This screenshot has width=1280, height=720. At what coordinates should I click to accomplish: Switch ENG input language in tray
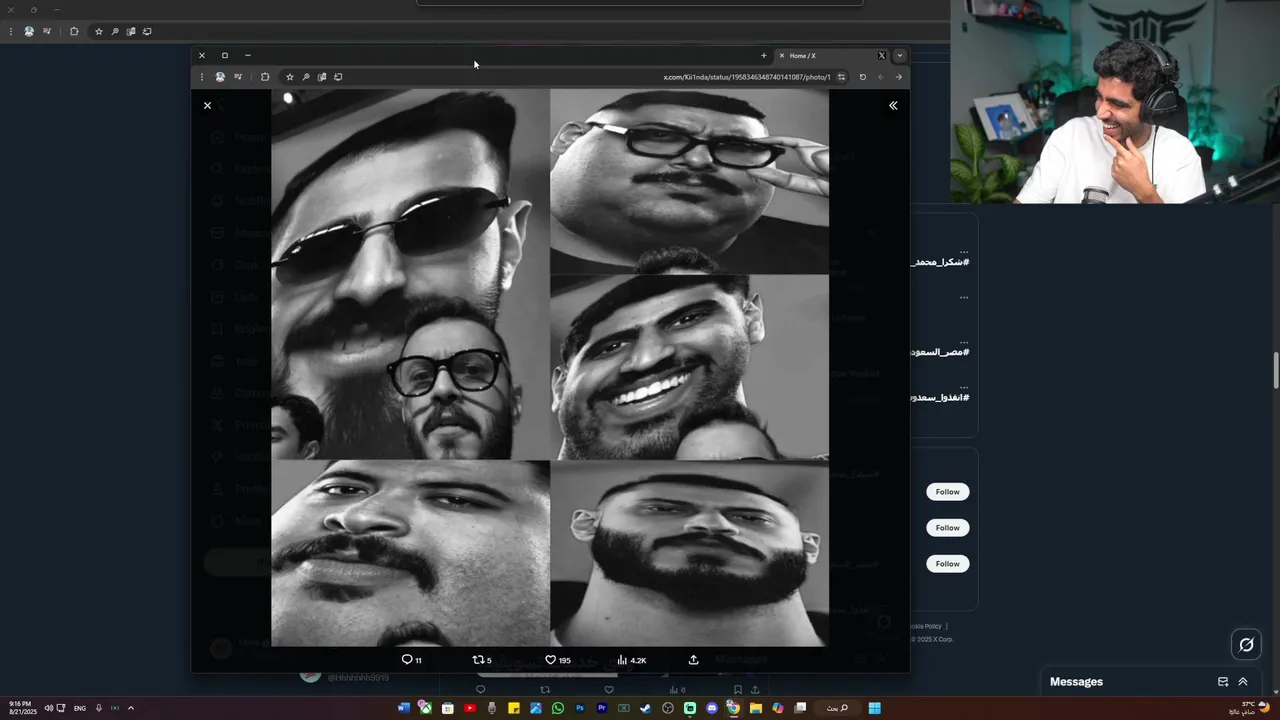(x=80, y=708)
